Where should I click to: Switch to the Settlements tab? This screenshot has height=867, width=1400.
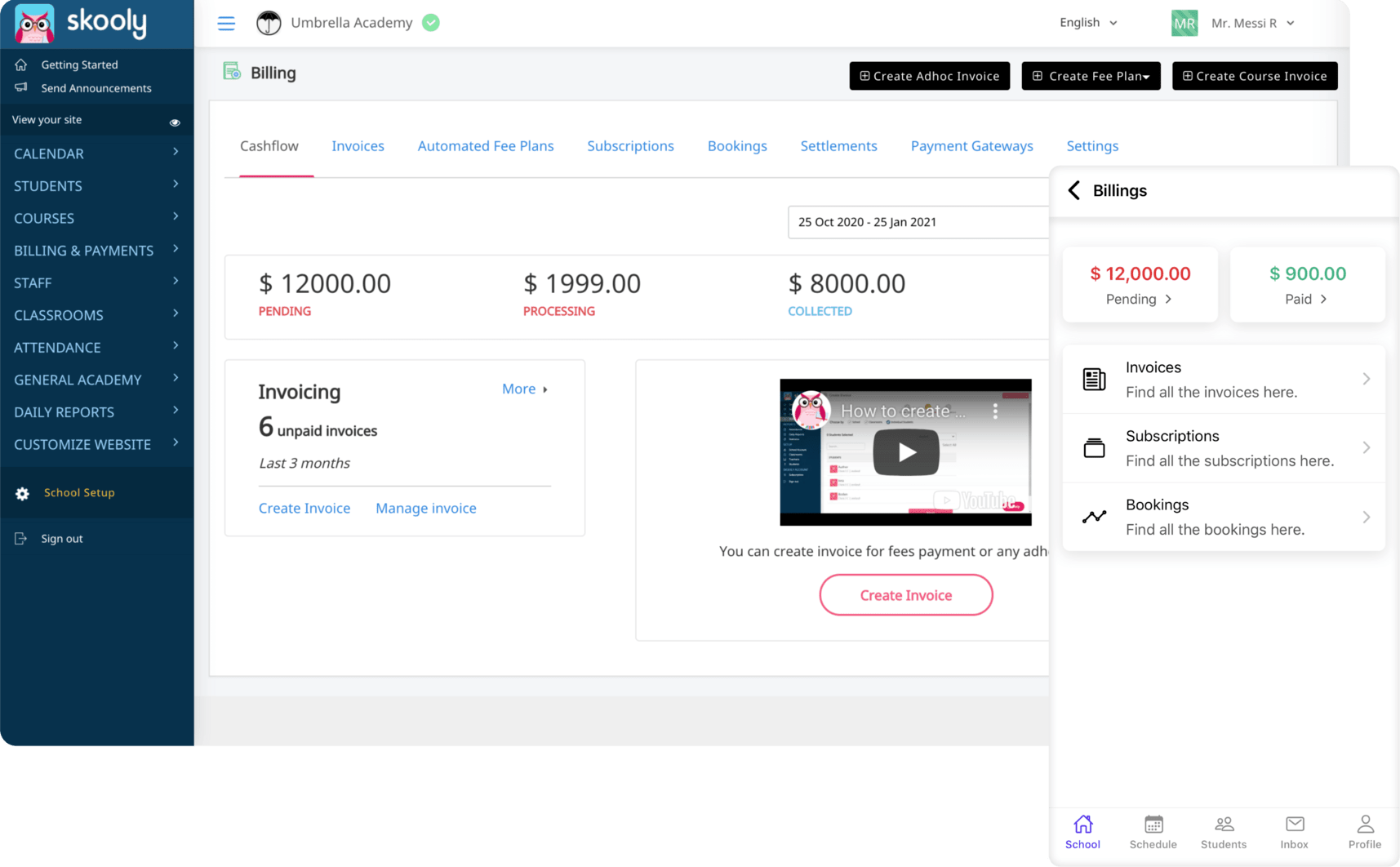pyautogui.click(x=838, y=145)
